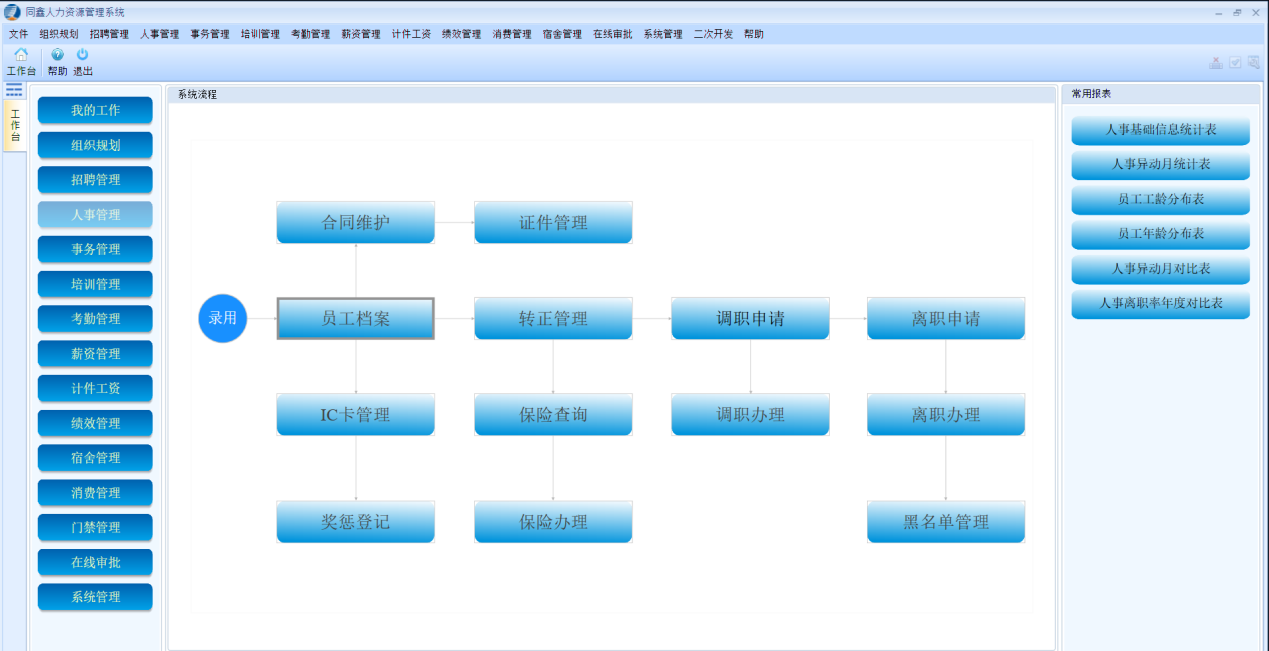Open the 系统管理 menu in menu bar

click(x=663, y=34)
